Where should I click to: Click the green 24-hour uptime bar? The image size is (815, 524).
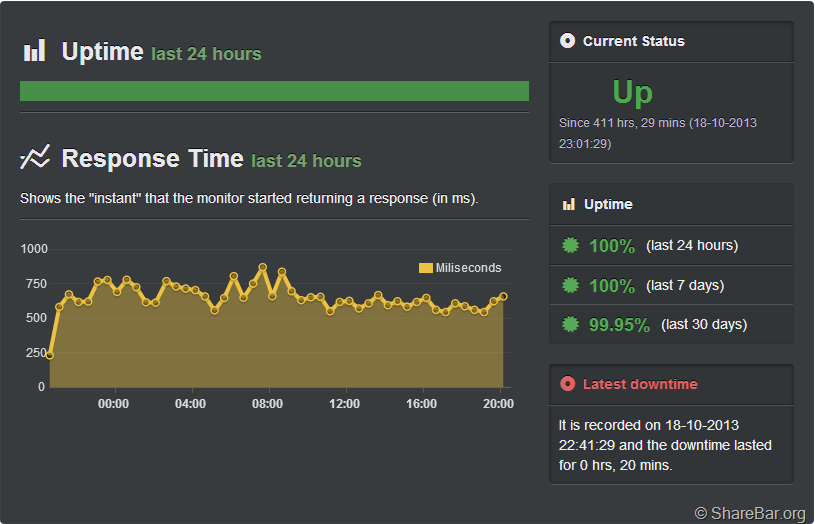[x=274, y=91]
